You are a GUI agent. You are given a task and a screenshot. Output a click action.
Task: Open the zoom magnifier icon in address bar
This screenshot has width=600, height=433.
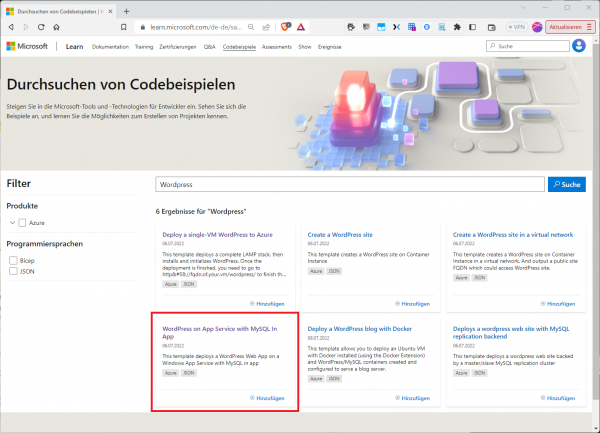251,27
